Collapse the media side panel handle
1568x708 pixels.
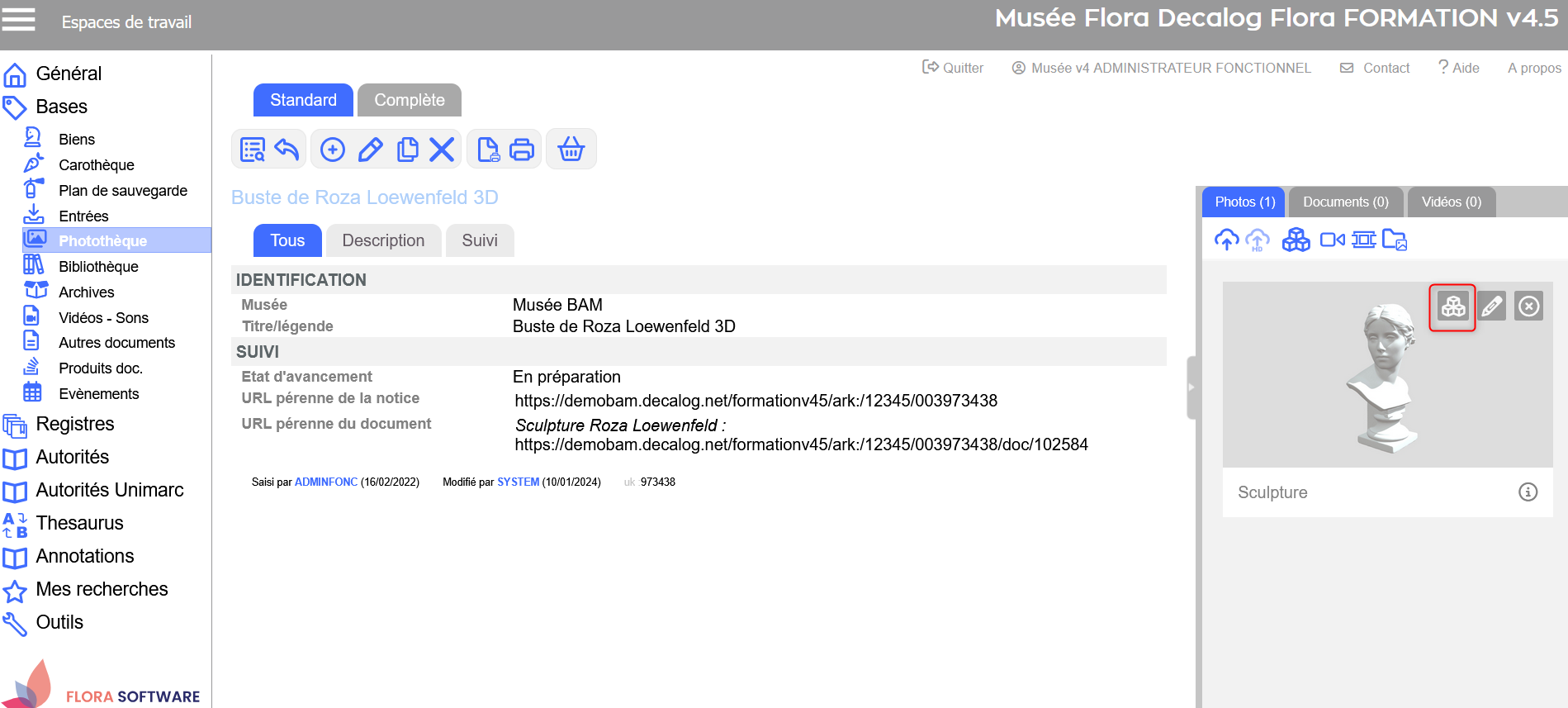(x=1191, y=387)
